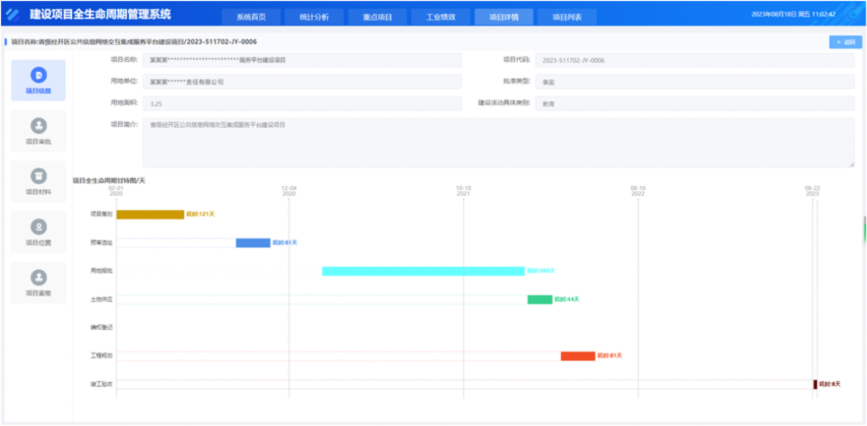Open the 建设活动具体类别 field
This screenshot has height=426, width=867.
[694, 102]
